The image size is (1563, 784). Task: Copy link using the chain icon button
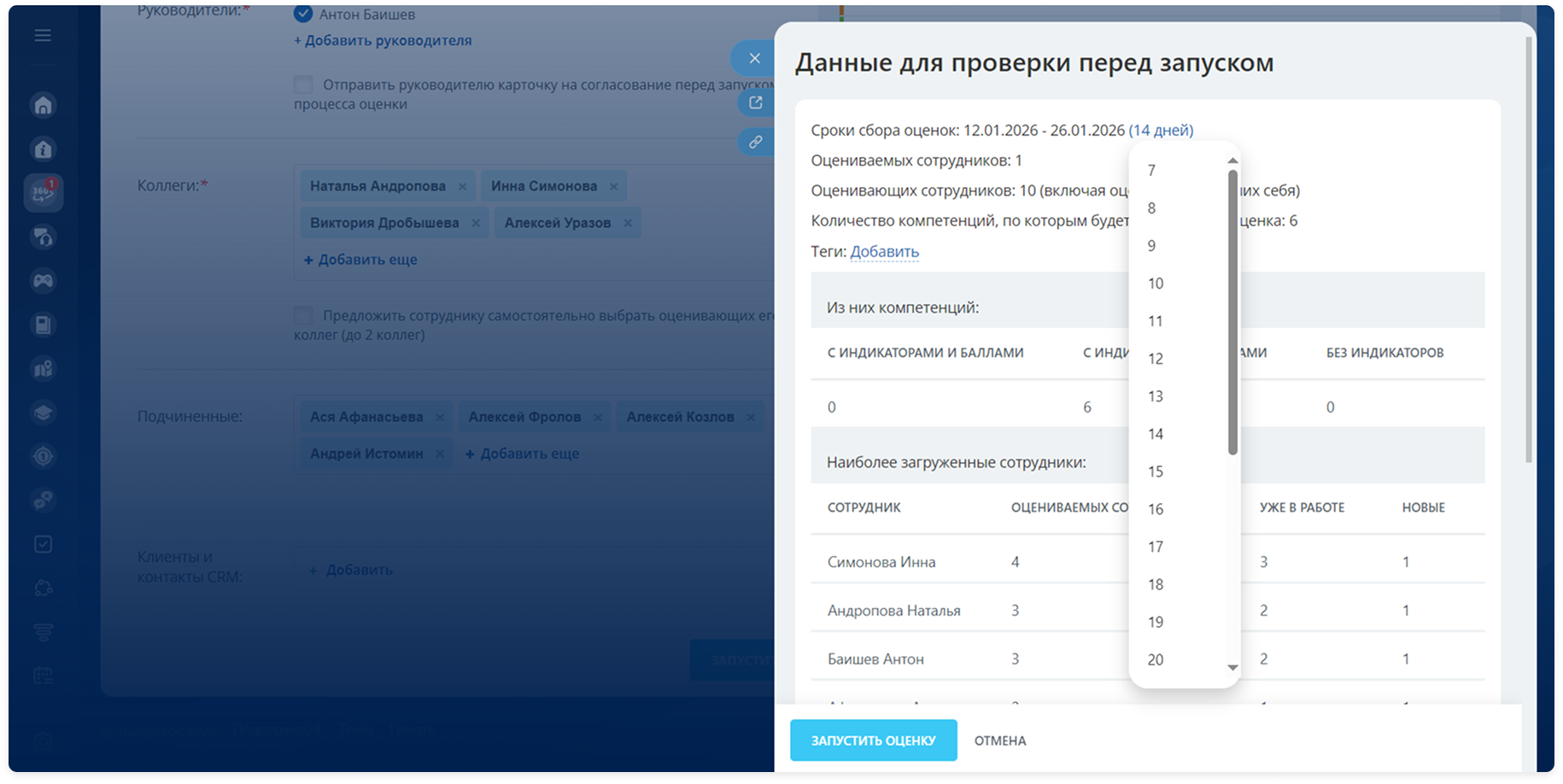(x=755, y=142)
